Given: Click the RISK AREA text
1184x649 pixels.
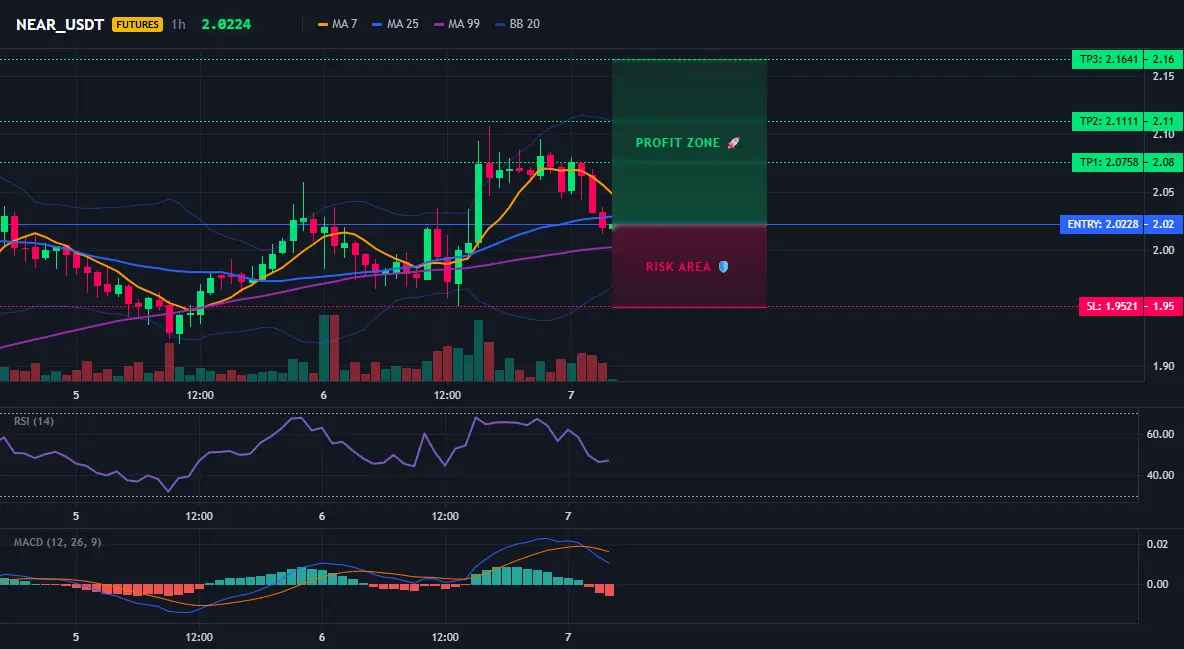Looking at the screenshot, I should [x=678, y=267].
